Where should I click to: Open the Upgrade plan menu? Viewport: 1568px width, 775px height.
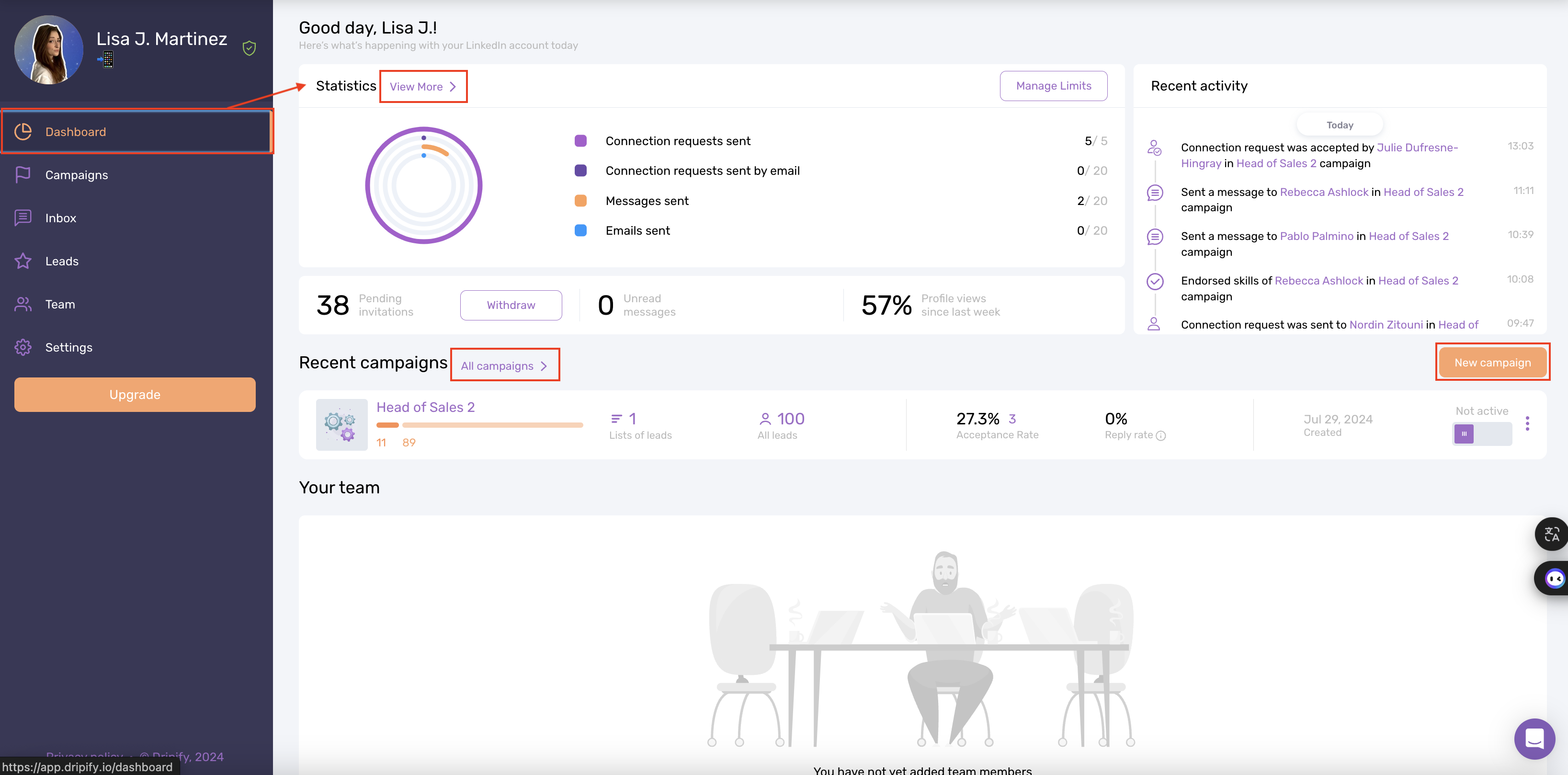[x=134, y=394]
